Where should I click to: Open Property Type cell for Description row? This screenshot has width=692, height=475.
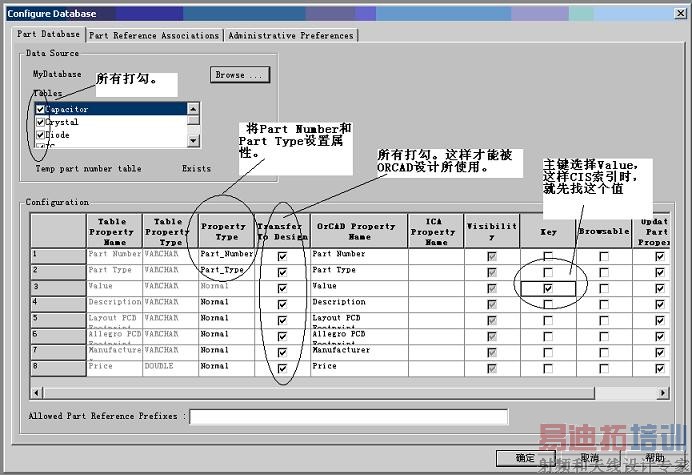[226, 304]
